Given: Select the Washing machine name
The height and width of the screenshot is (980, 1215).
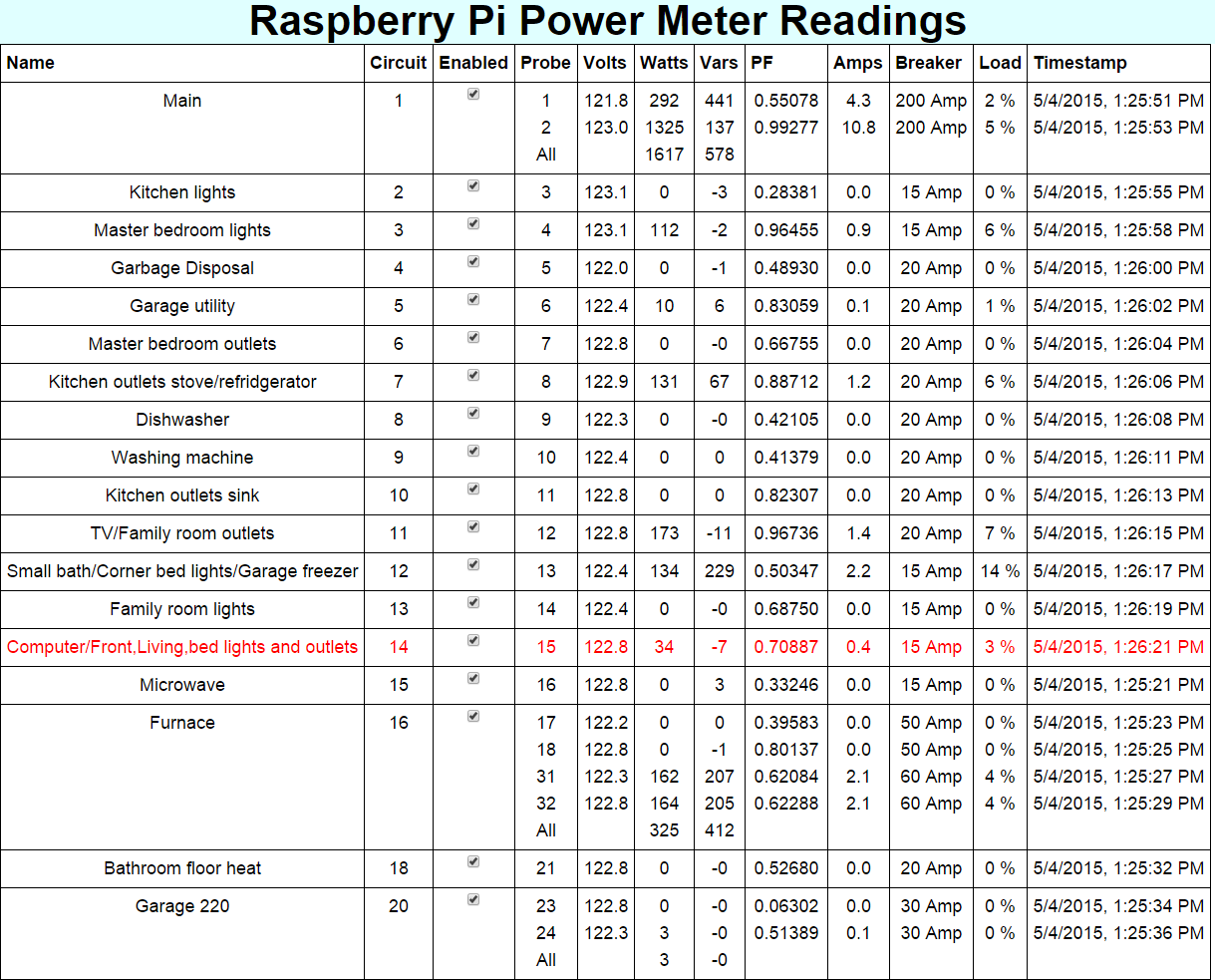Looking at the screenshot, I should click(x=182, y=458).
